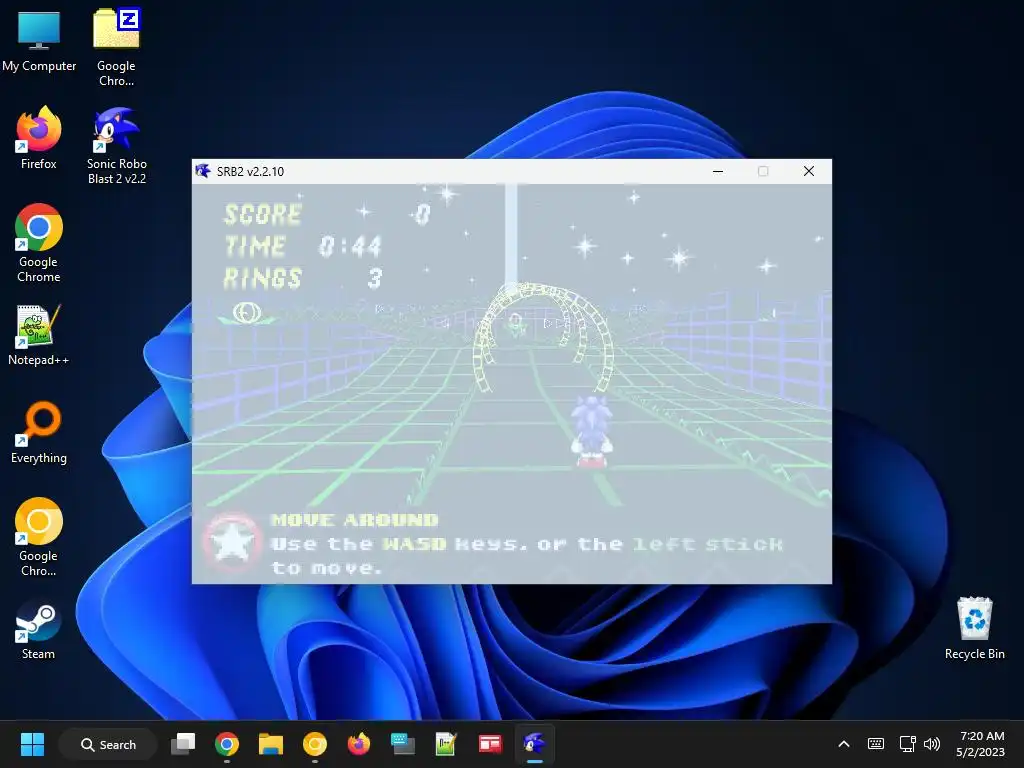1024x768 pixels.
Task: Open Task View from the taskbar
Action: tap(183, 744)
